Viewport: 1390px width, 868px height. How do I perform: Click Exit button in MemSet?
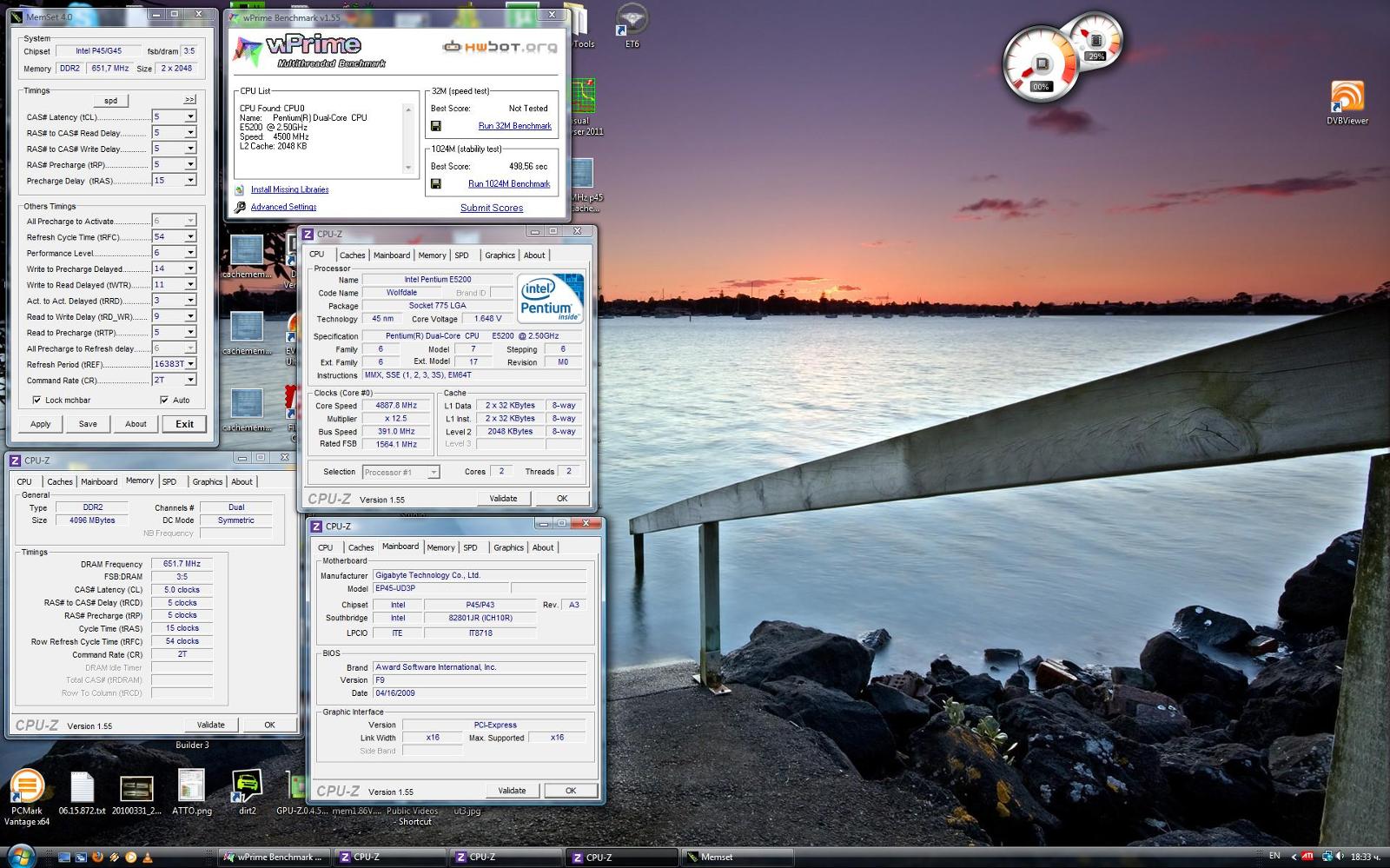(184, 424)
